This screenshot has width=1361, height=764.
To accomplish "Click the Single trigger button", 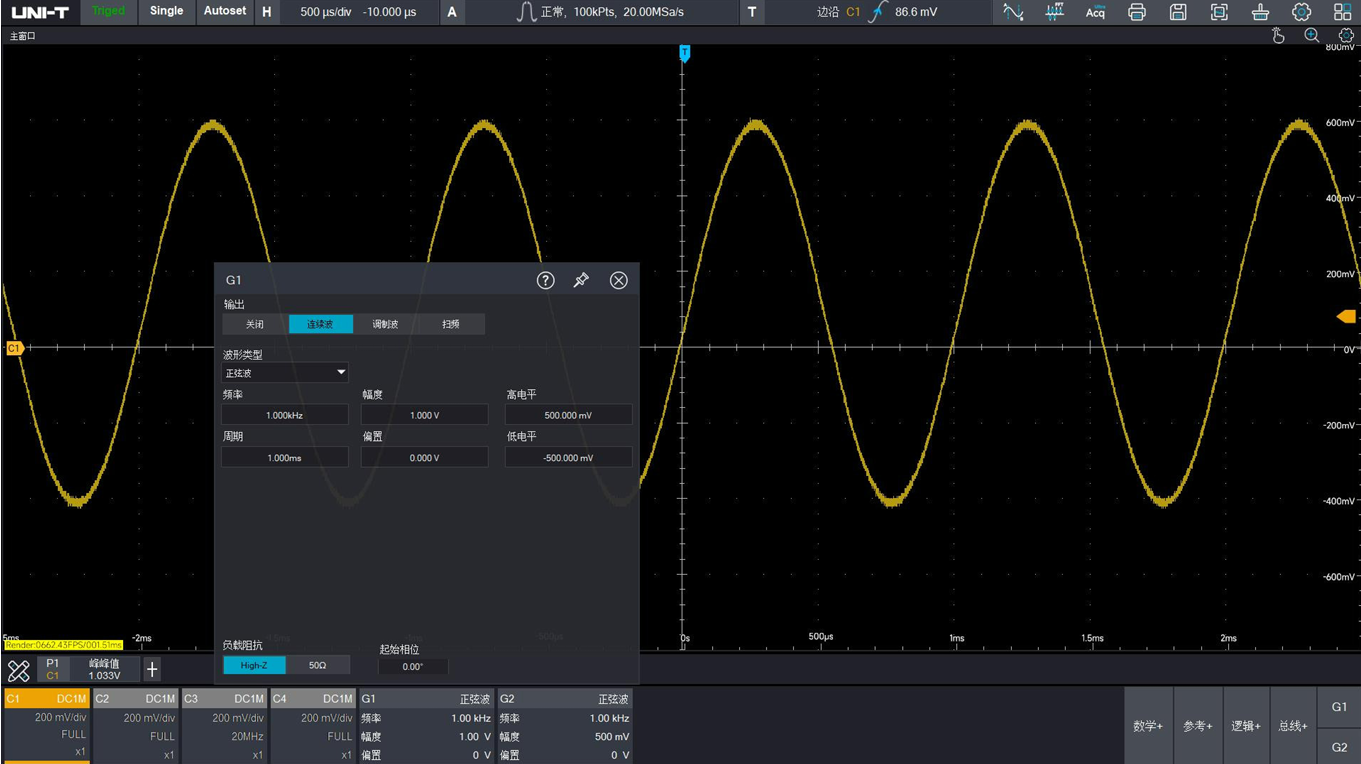I will tap(167, 11).
